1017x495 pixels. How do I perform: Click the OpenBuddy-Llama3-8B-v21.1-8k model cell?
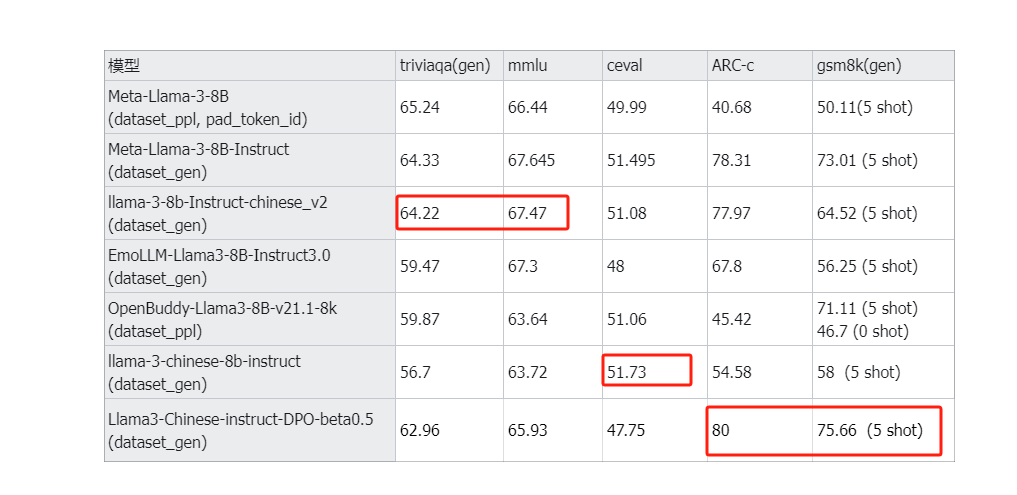(250, 319)
